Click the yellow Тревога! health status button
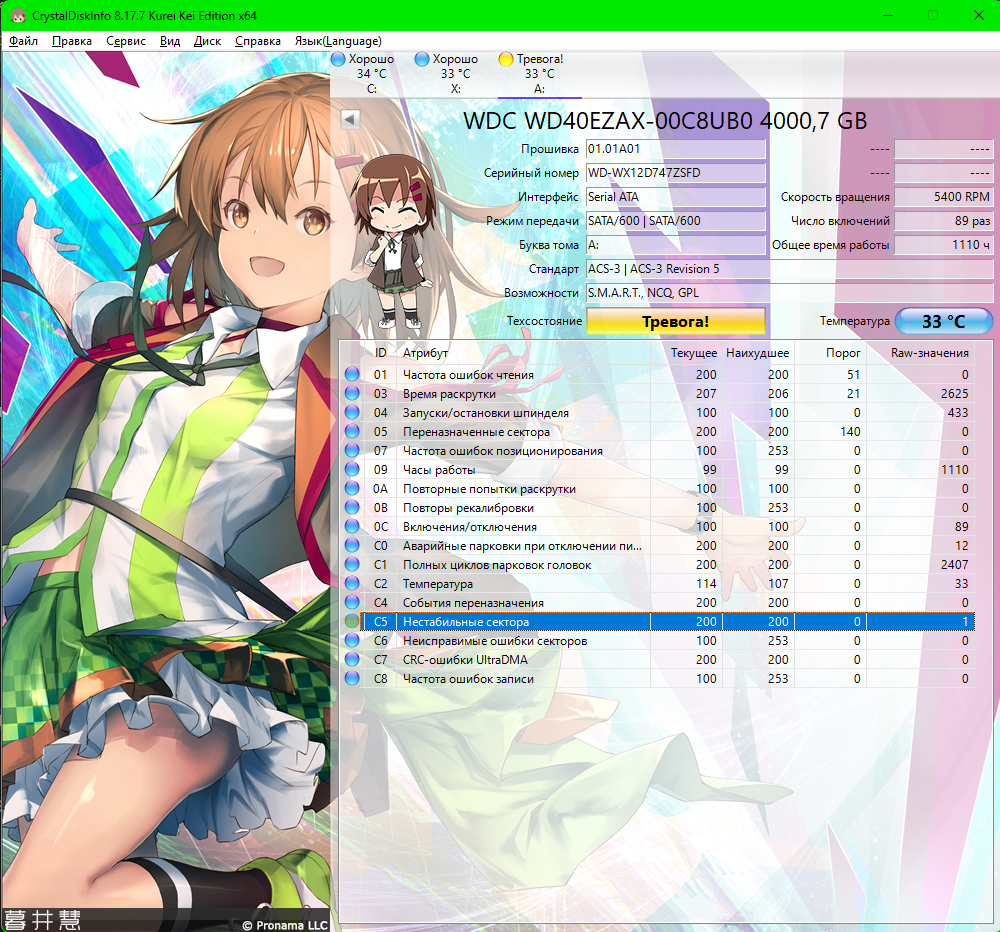 (x=675, y=322)
